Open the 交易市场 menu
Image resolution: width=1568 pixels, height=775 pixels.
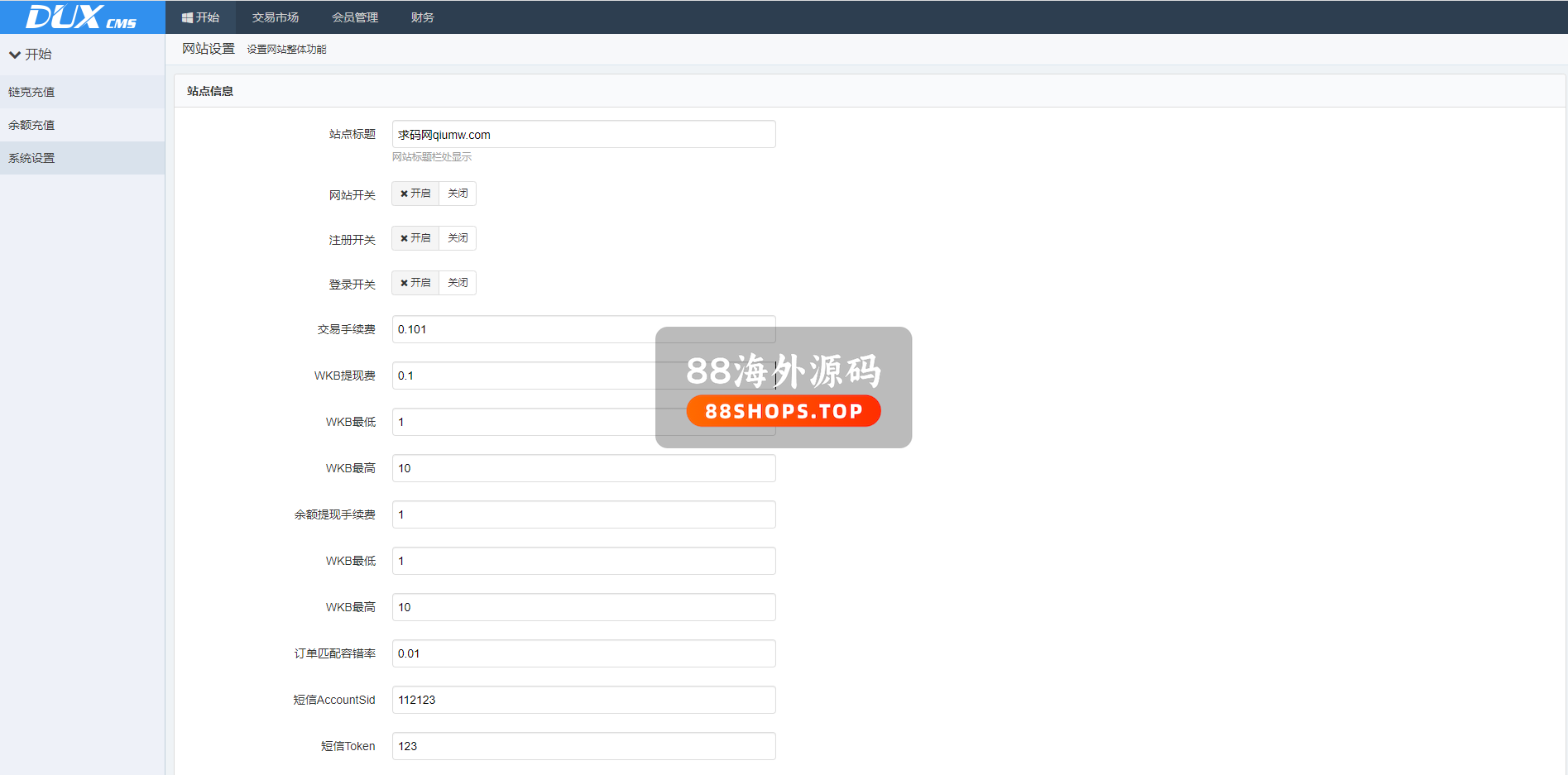pos(276,17)
